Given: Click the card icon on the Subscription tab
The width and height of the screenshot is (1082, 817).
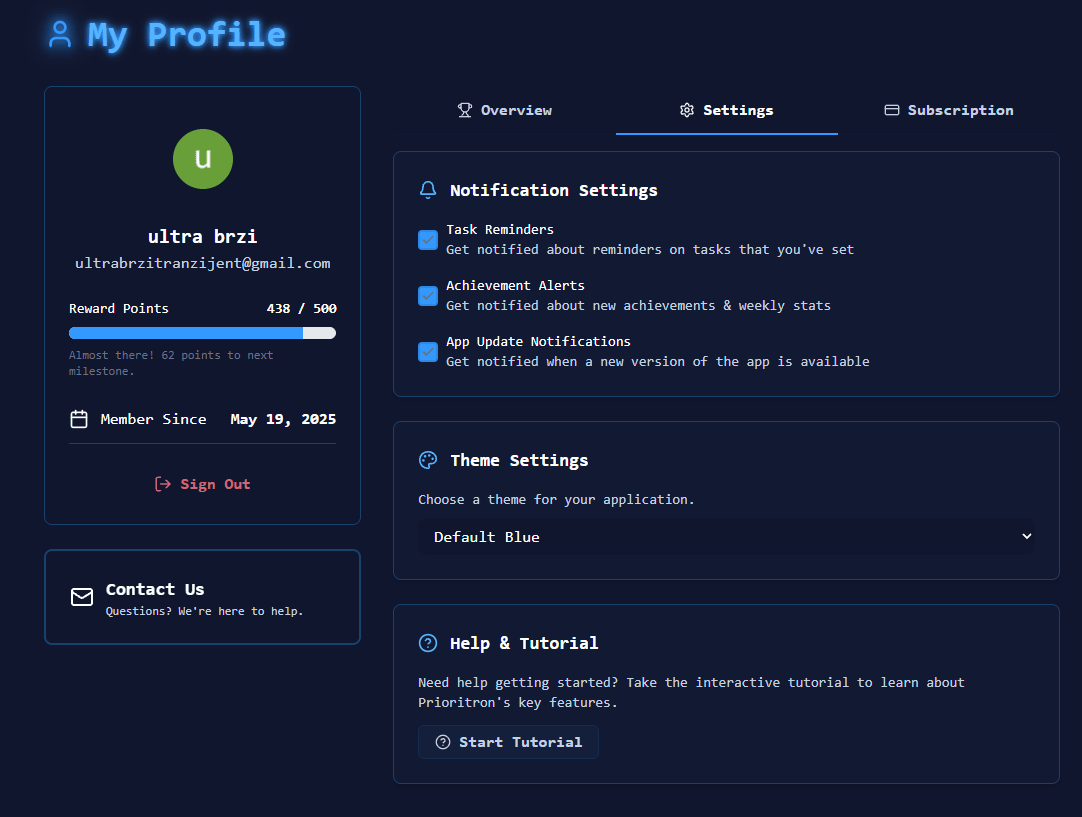Looking at the screenshot, I should pos(892,110).
